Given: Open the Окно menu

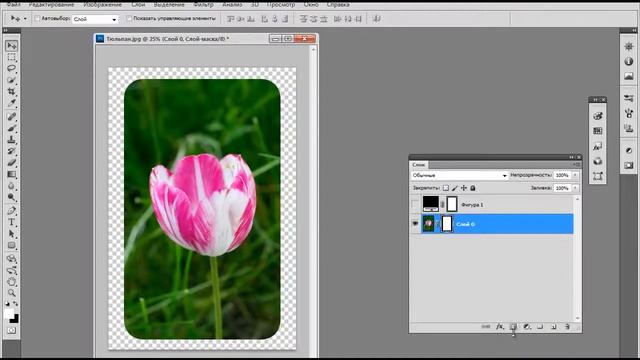Looking at the screenshot, I should coord(311,4).
